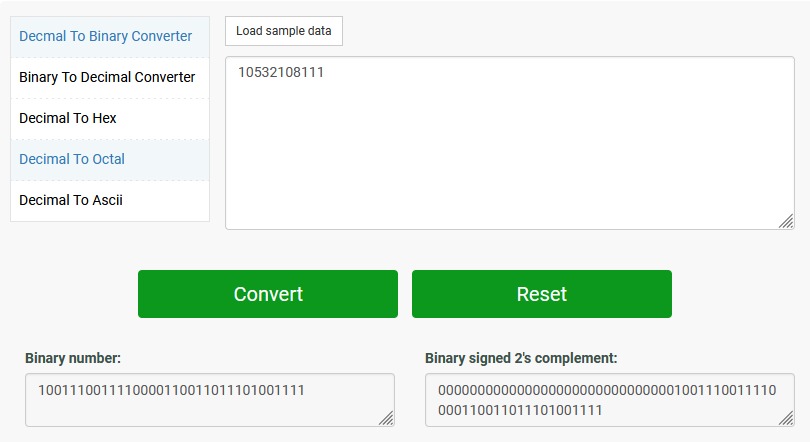
Task: Open the Decimal To Binary Converter page
Action: click(x=105, y=36)
